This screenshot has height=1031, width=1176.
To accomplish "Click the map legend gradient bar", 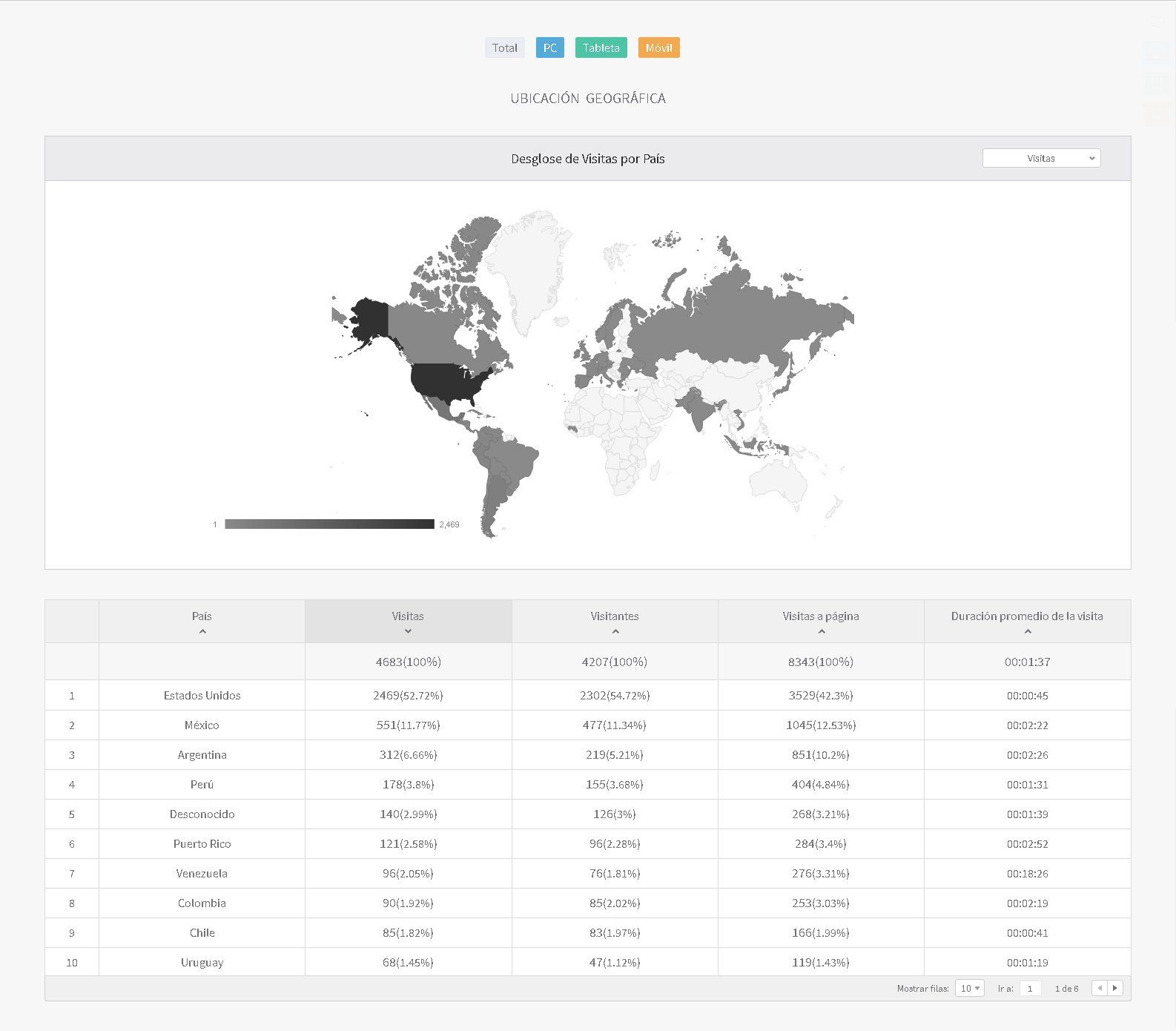I will point(329,524).
